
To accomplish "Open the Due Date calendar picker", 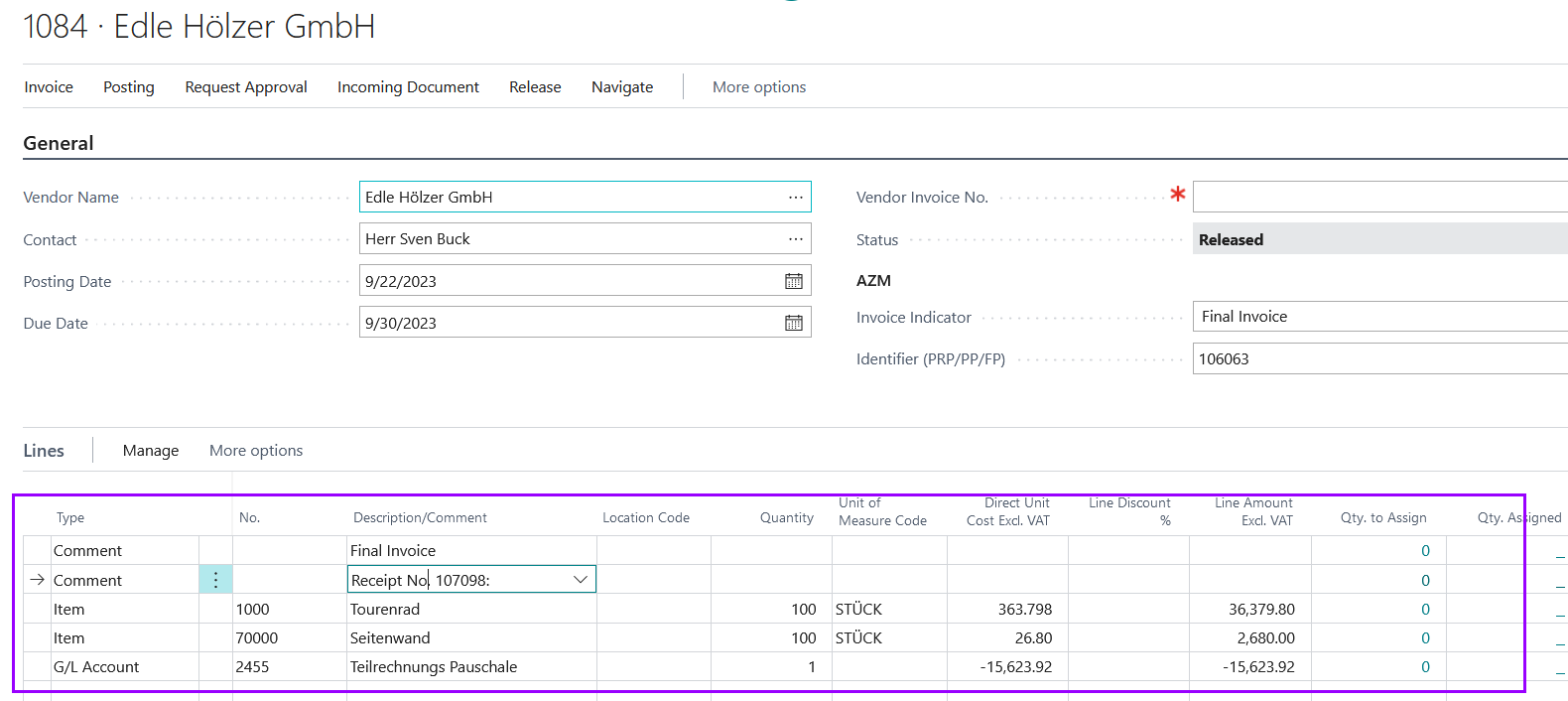I will 793,323.
